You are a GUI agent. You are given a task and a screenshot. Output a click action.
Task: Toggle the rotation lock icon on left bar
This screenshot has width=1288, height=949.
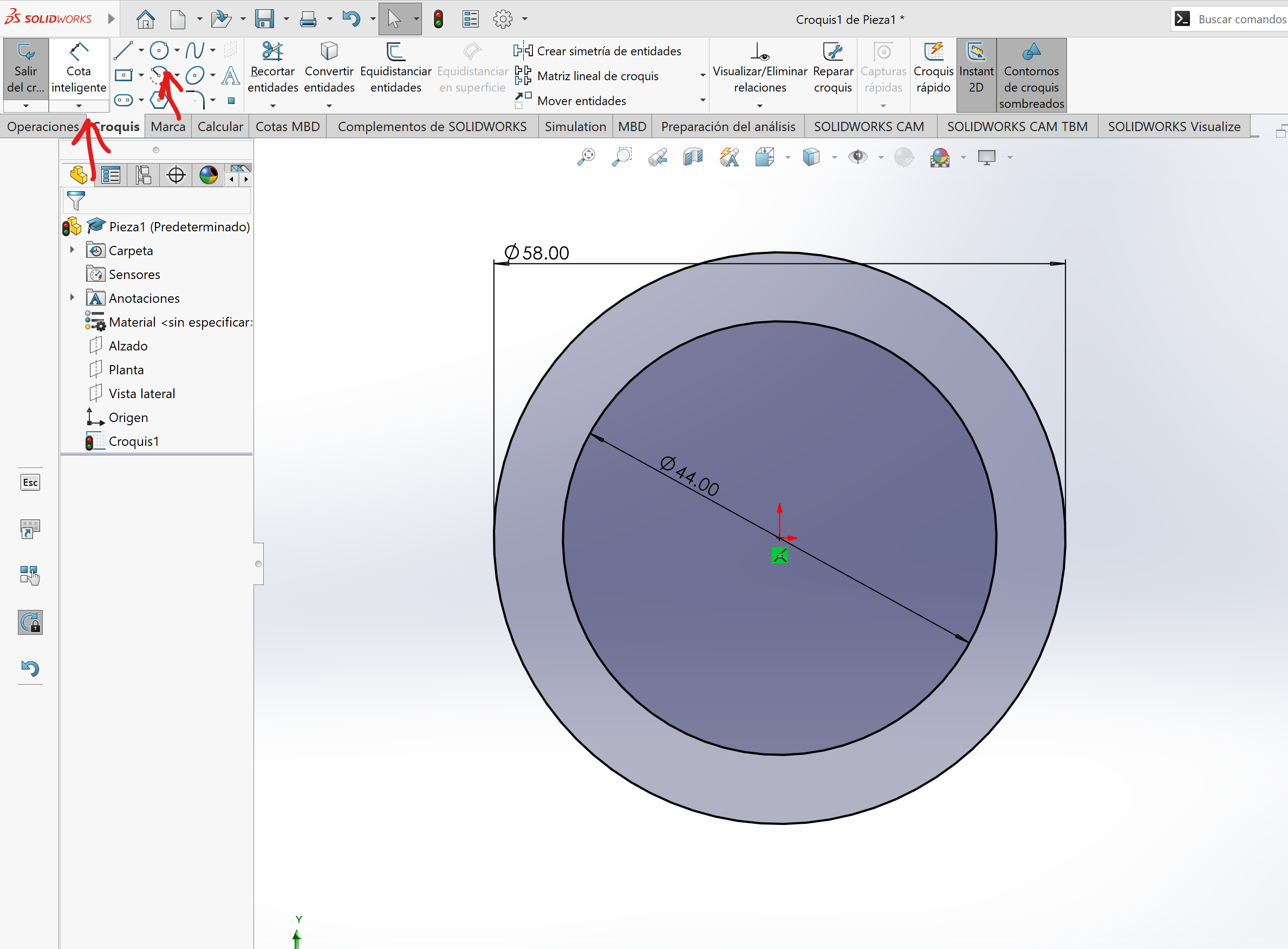click(30, 622)
